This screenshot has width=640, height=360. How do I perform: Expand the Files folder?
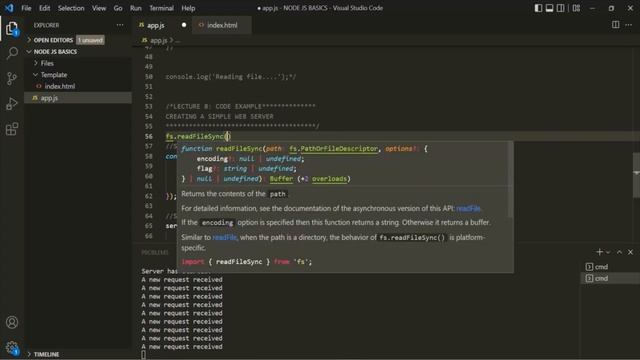pyautogui.click(x=47, y=63)
